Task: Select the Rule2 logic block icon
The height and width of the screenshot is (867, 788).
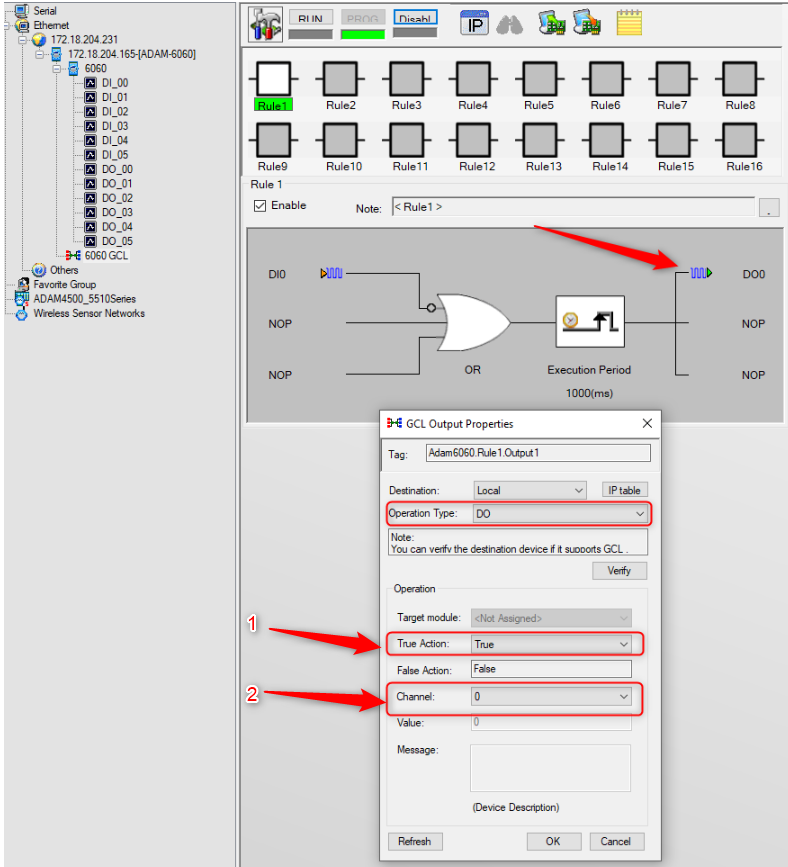Action: [x=340, y=79]
